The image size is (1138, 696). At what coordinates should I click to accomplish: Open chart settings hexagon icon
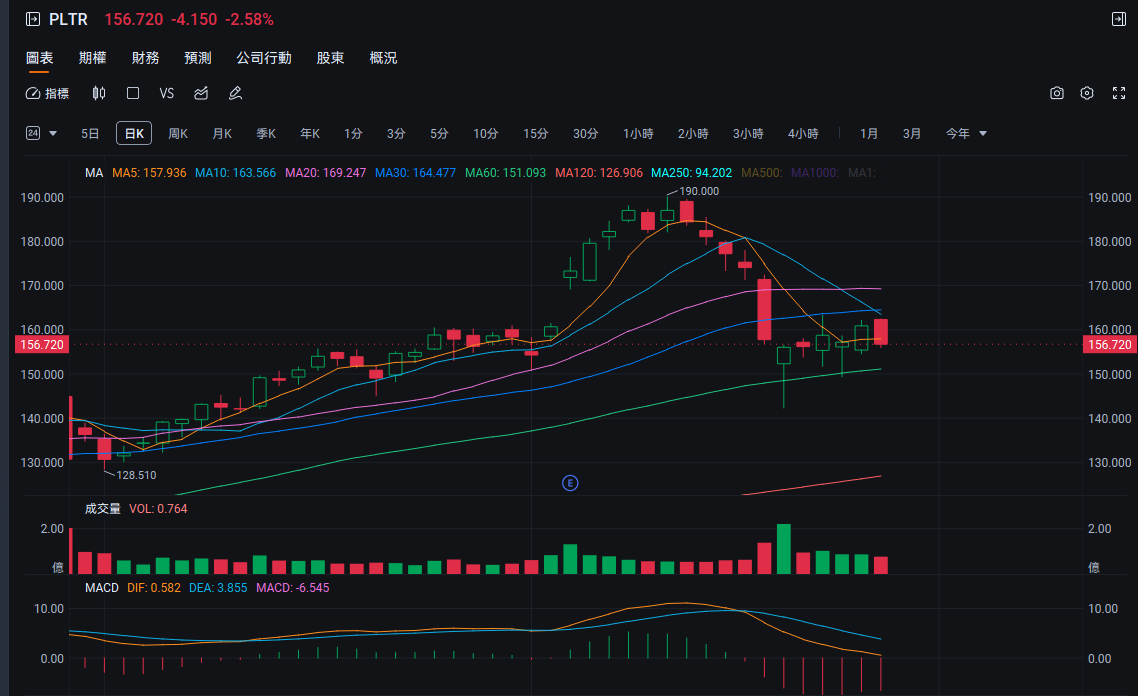click(1087, 93)
